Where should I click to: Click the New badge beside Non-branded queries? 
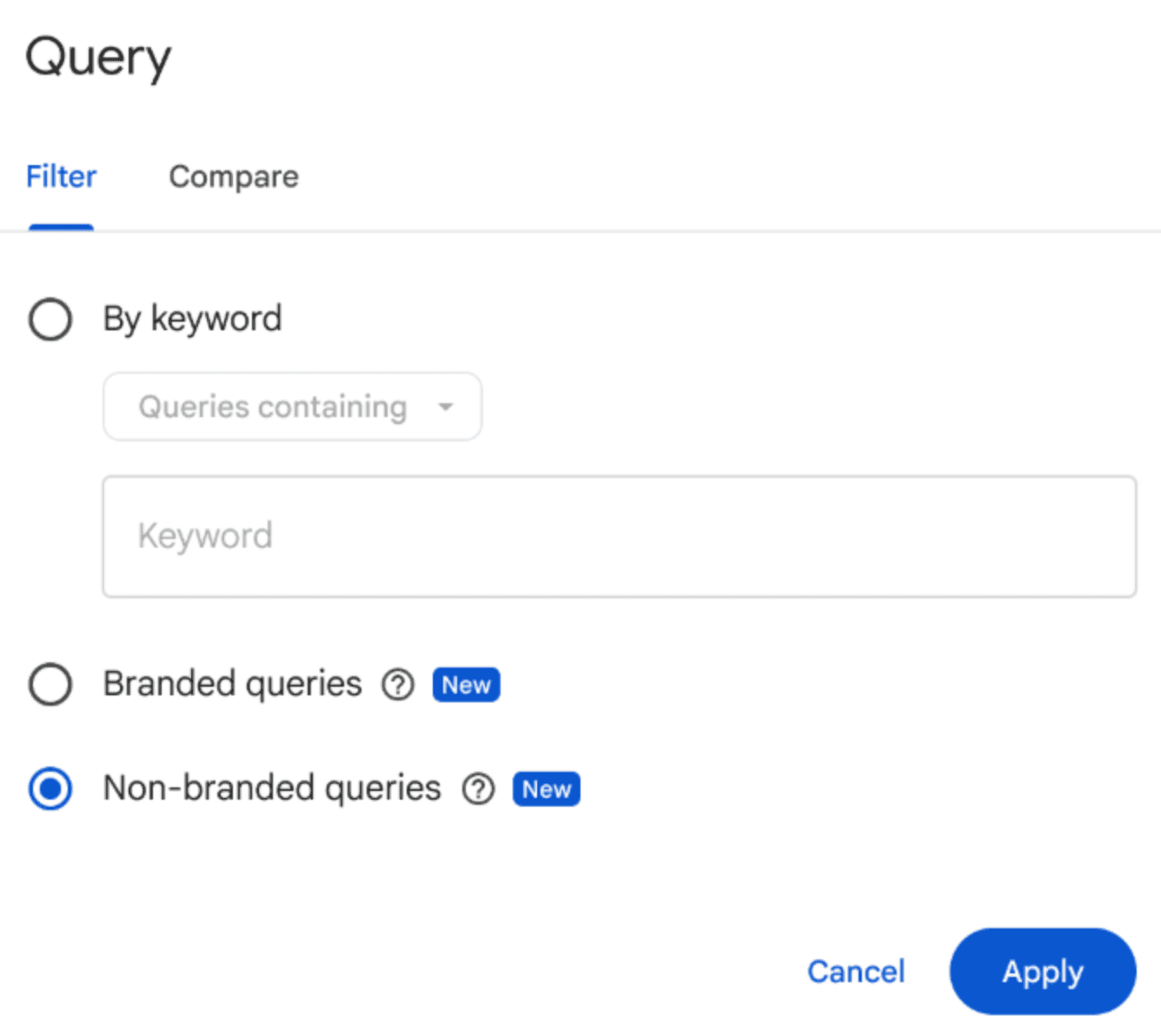pyautogui.click(x=546, y=789)
